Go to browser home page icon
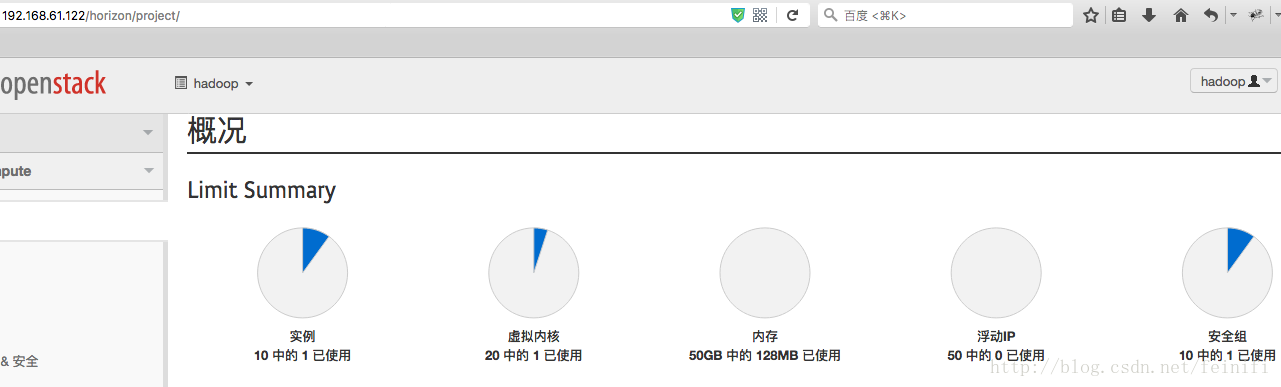The width and height of the screenshot is (1281, 387). 1181,15
